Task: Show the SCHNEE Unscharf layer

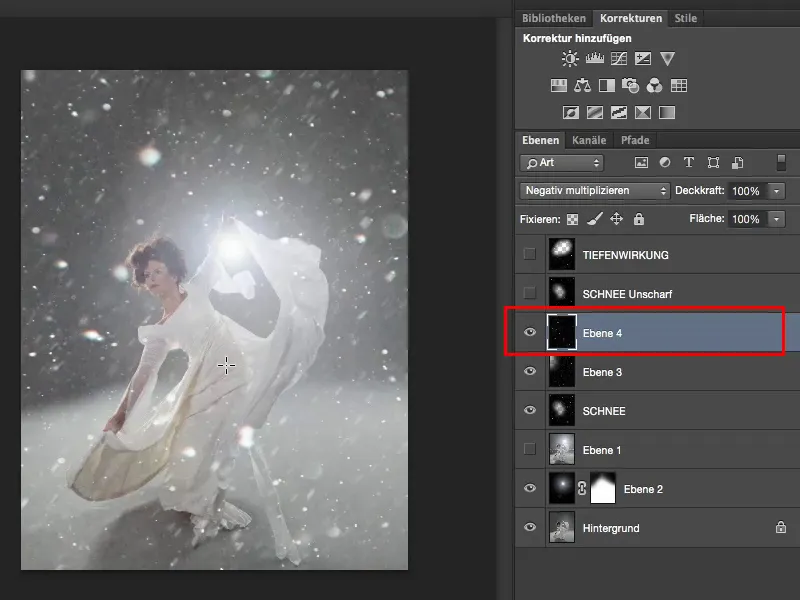Action: pyautogui.click(x=530, y=293)
